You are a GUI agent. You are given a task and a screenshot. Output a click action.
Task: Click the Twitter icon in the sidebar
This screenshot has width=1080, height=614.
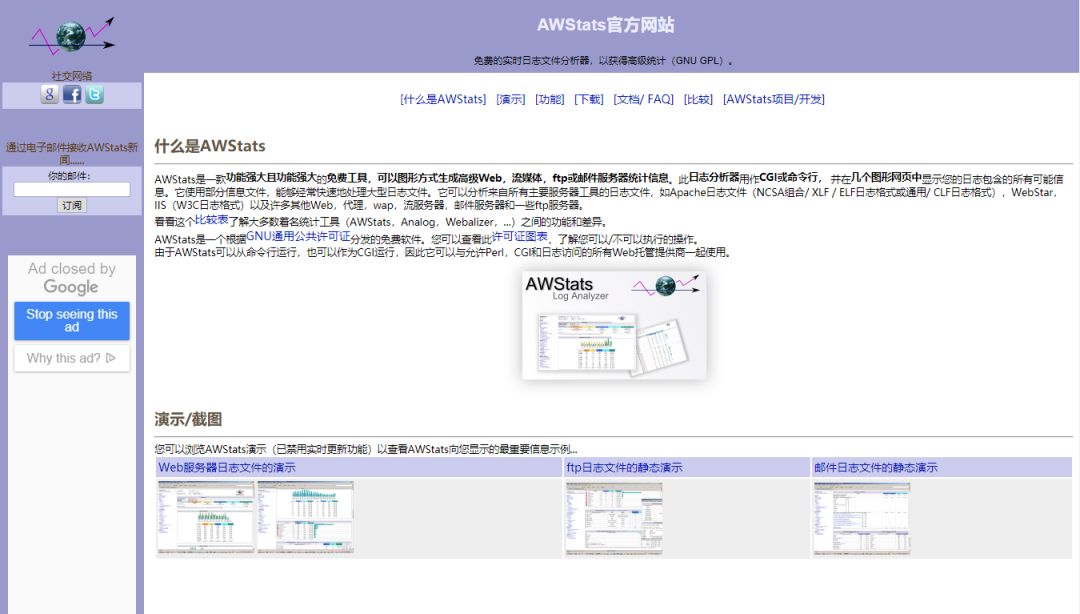tap(93, 94)
